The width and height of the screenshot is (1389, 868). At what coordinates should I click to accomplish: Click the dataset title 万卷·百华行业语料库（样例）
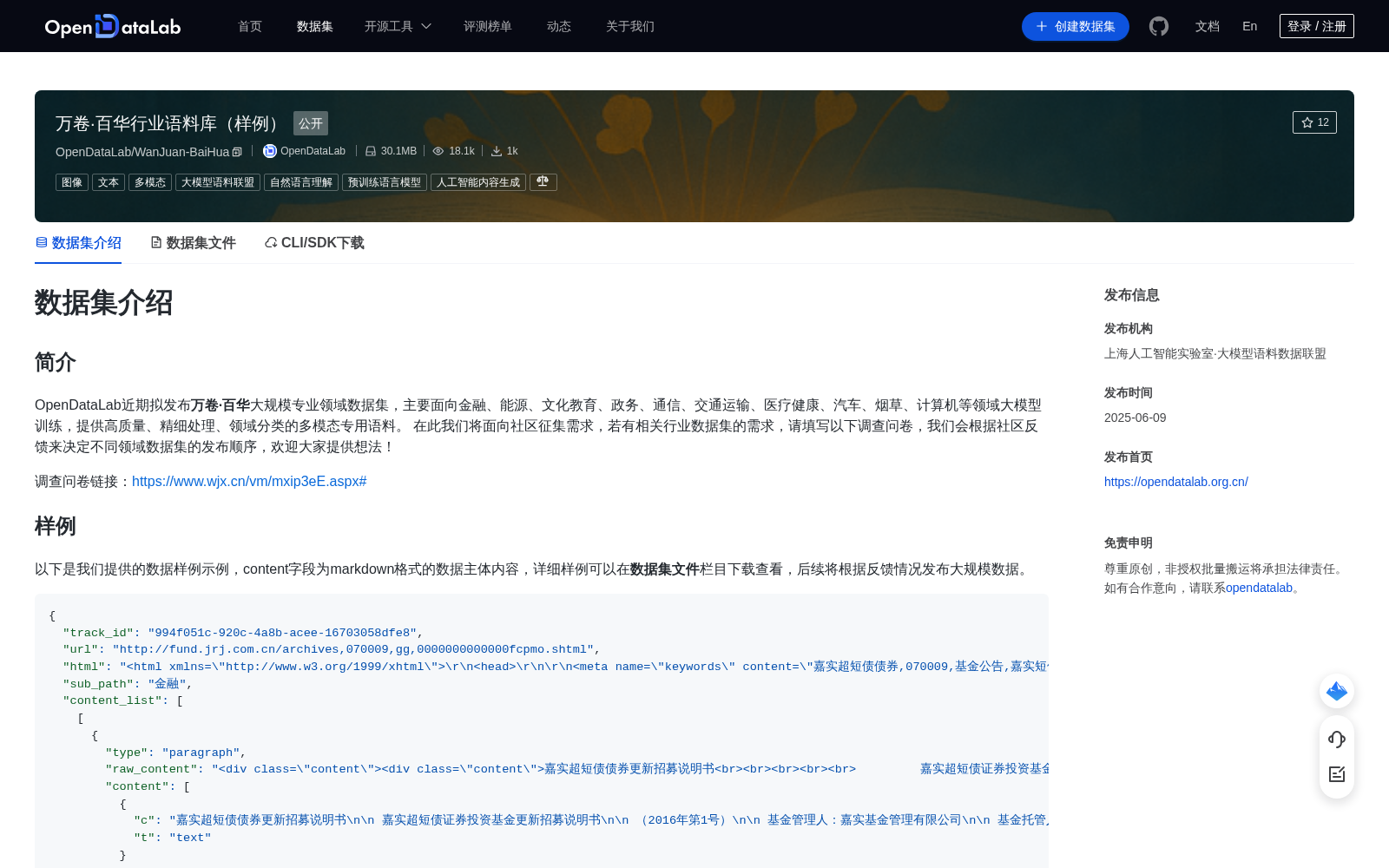[x=170, y=123]
